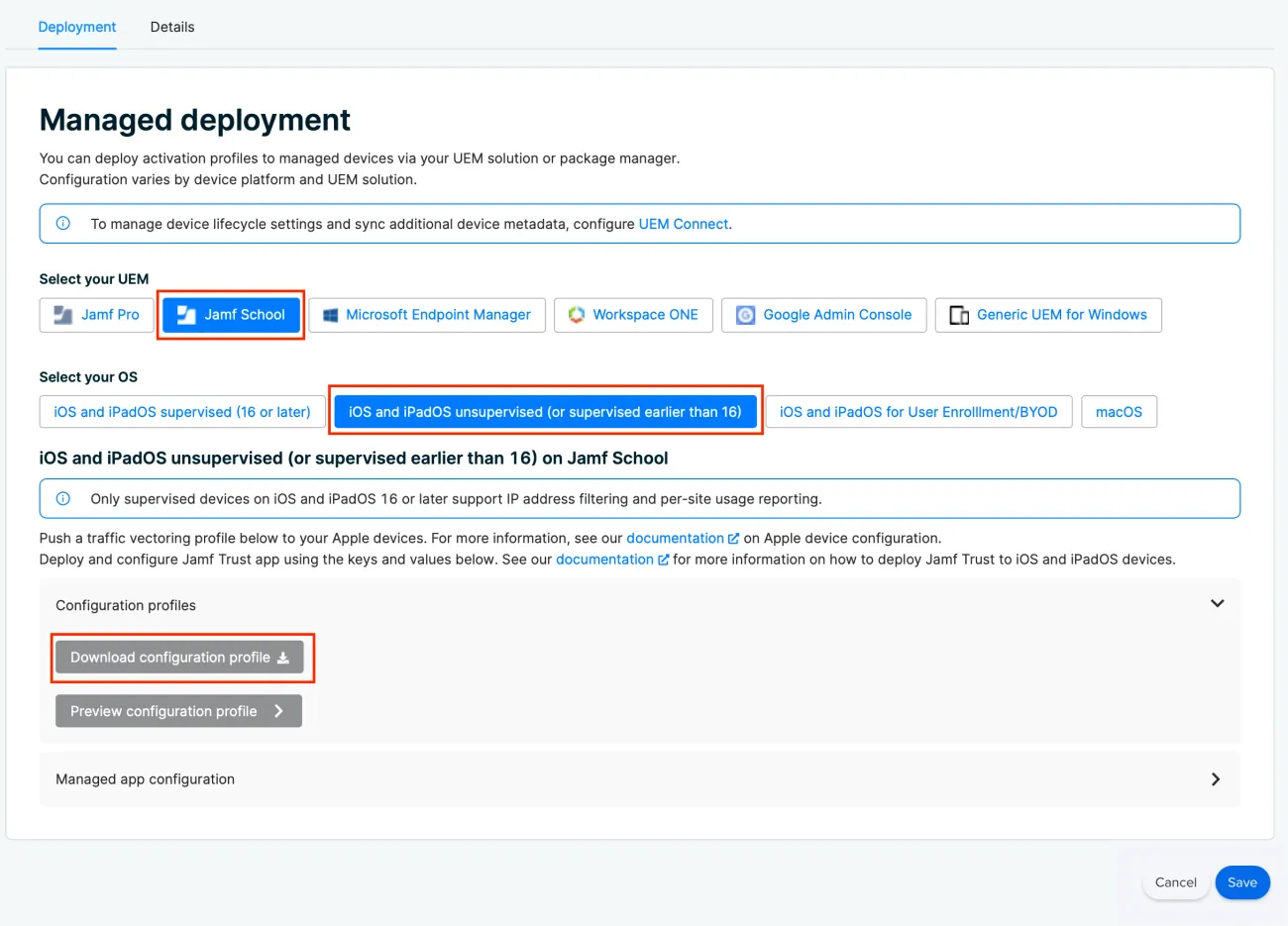Screen dimensions: 1288x926
Task: Download configuration profile
Action: click(179, 658)
